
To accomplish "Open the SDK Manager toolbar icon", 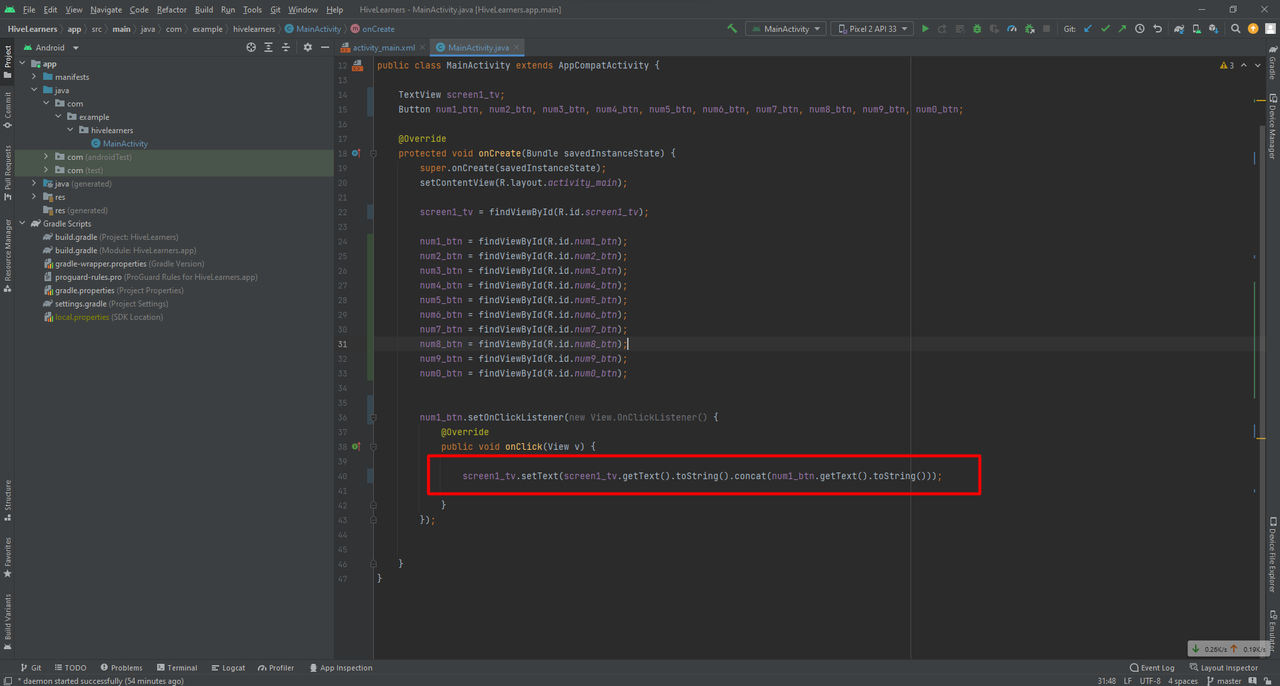I will tap(1214, 29).
